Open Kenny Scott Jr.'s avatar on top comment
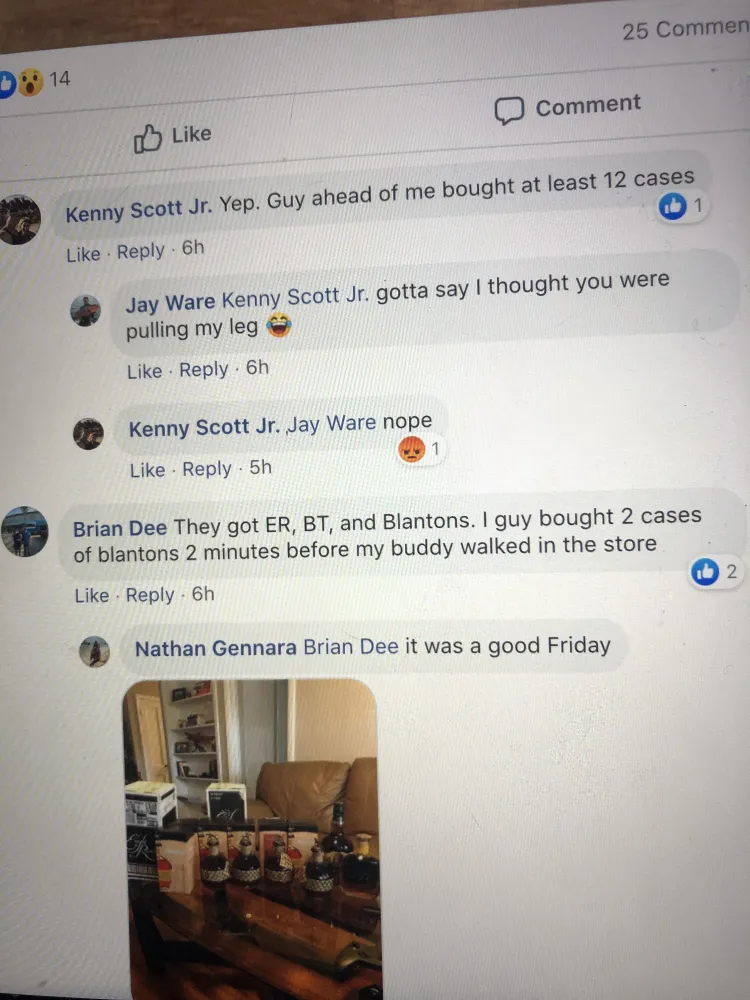This screenshot has width=750, height=1000. [x=19, y=219]
